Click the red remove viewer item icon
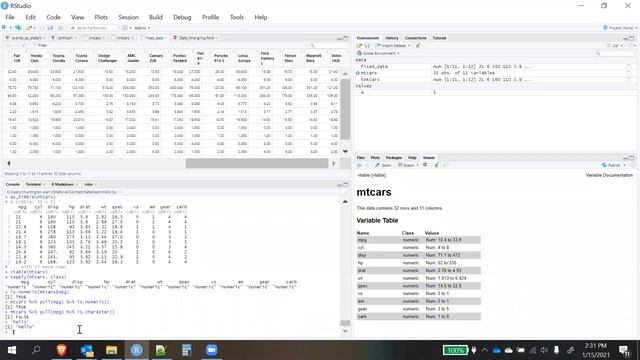The width and height of the screenshot is (640, 360). tap(425, 165)
